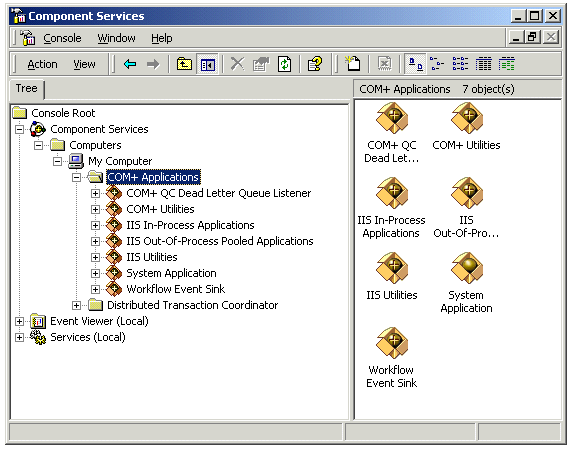Expand the System Application tree node
Image resolution: width=574 pixels, height=454 pixels.
coord(96,273)
